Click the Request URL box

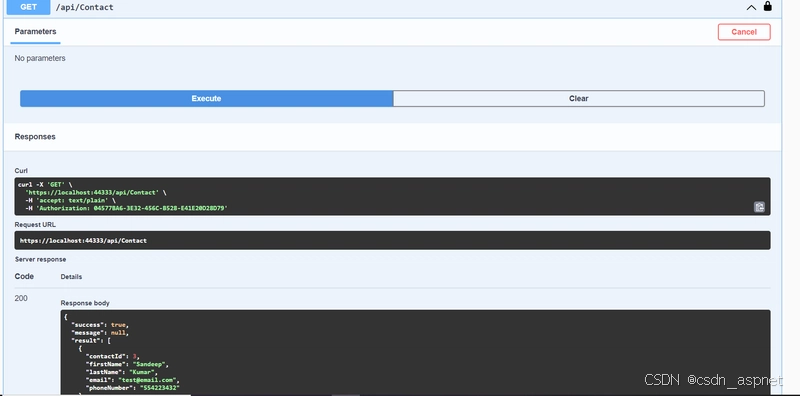pos(392,240)
